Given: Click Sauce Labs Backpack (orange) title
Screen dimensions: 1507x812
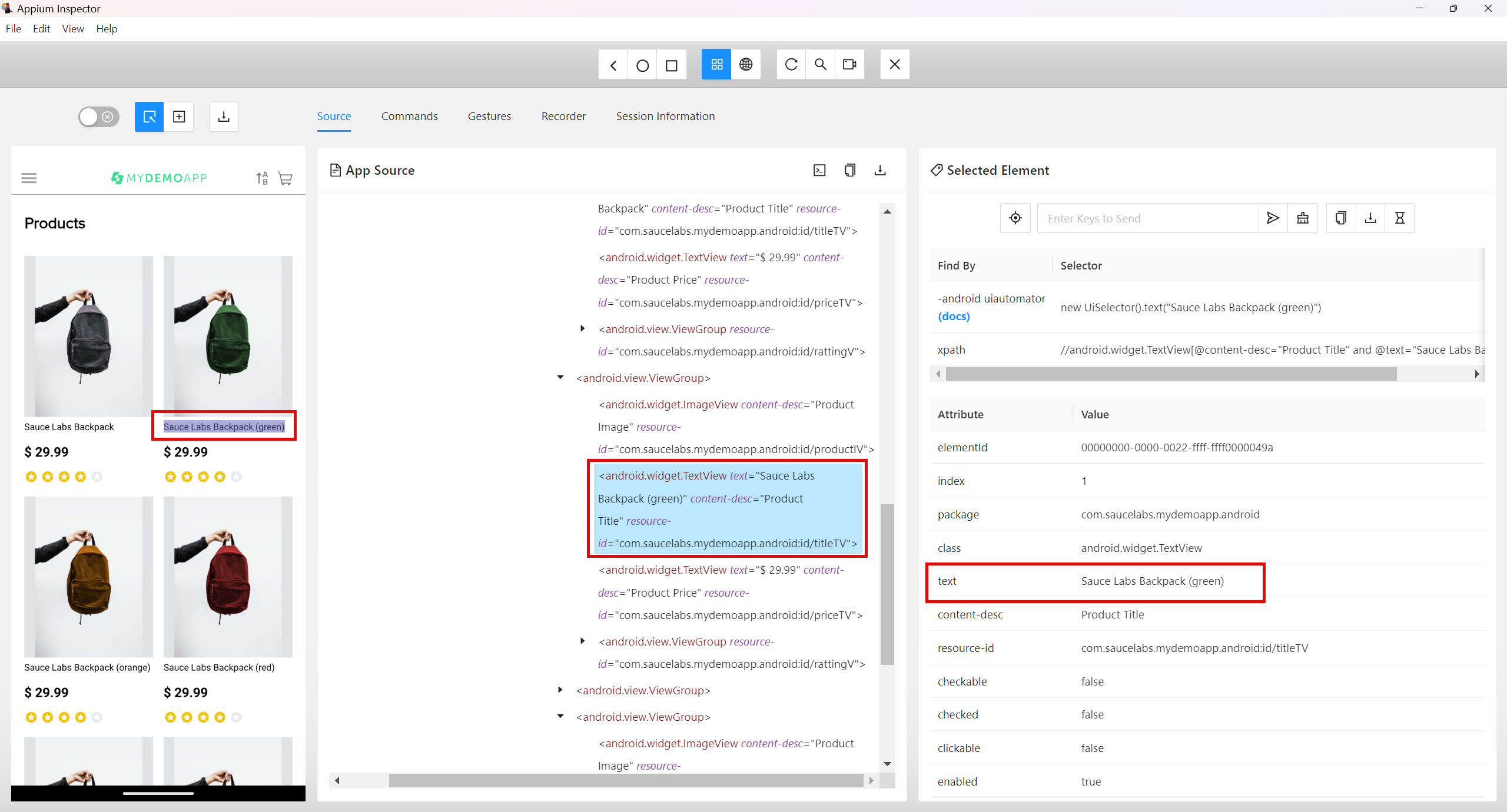Looking at the screenshot, I should point(87,668).
